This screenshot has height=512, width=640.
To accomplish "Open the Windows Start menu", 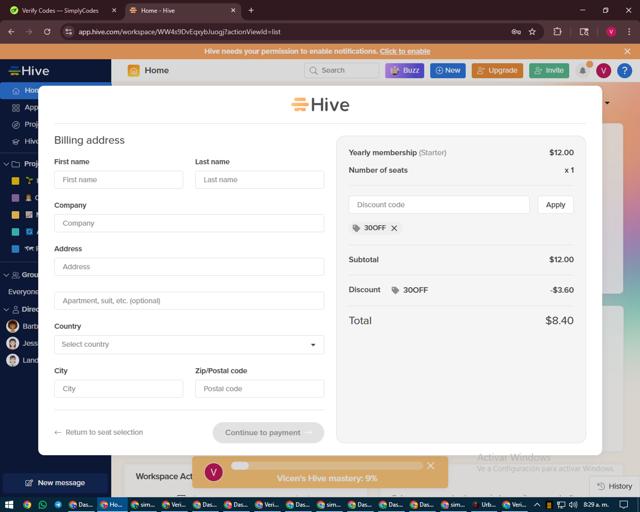I will 9,505.
